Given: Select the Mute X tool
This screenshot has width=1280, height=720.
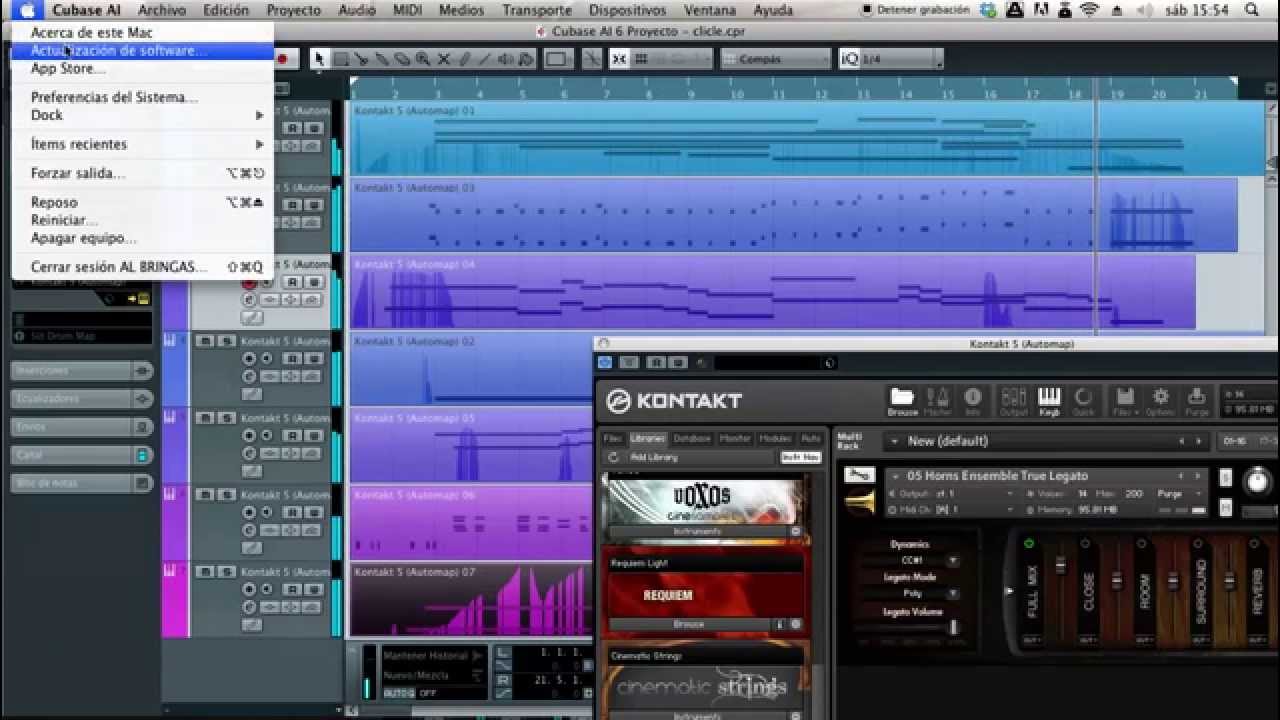Looking at the screenshot, I should [x=444, y=59].
